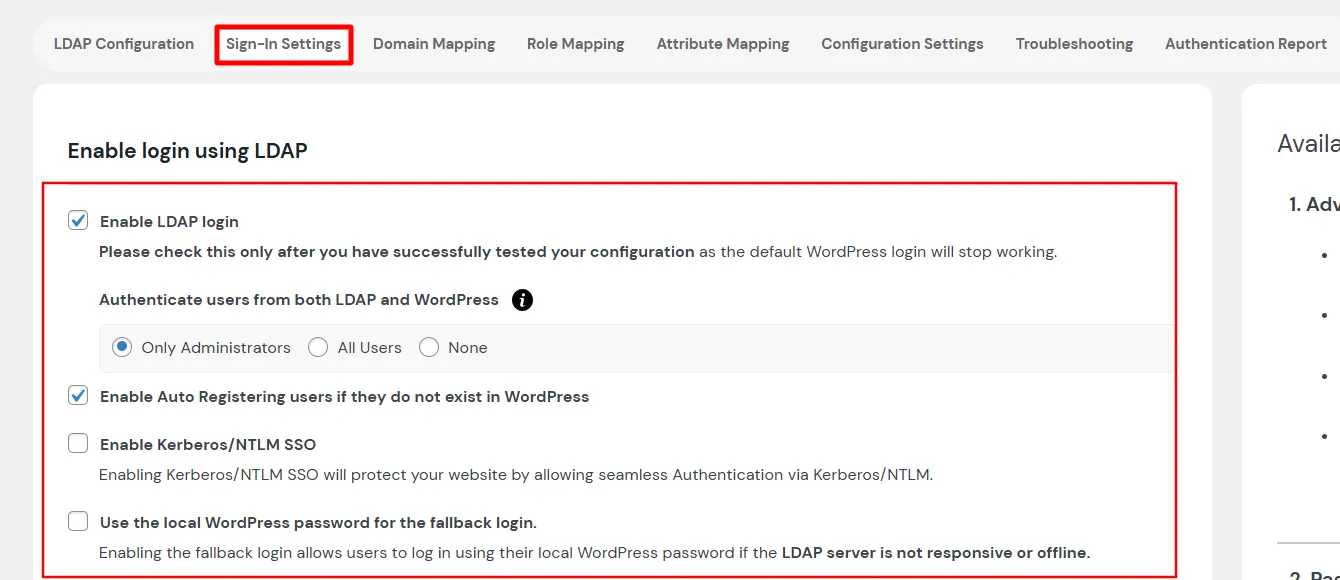Click the Enable login using LDAP heading
This screenshot has width=1340, height=580.
click(x=186, y=150)
